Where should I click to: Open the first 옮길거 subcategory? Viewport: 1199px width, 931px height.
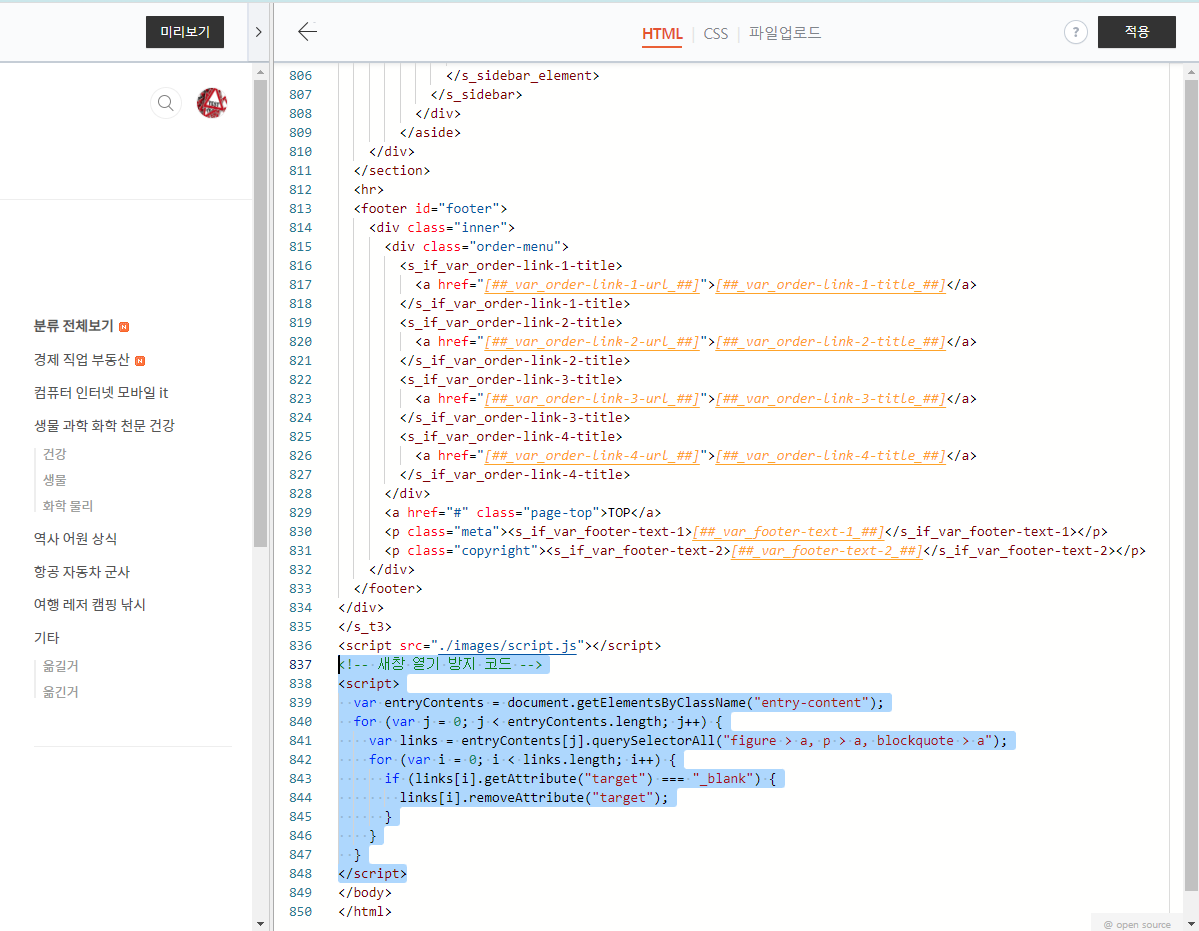pos(60,665)
